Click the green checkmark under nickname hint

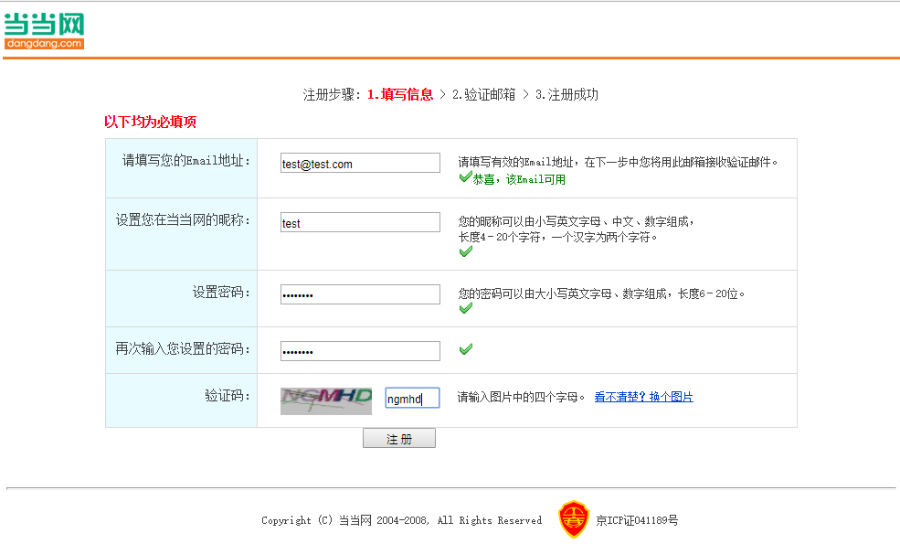465,251
